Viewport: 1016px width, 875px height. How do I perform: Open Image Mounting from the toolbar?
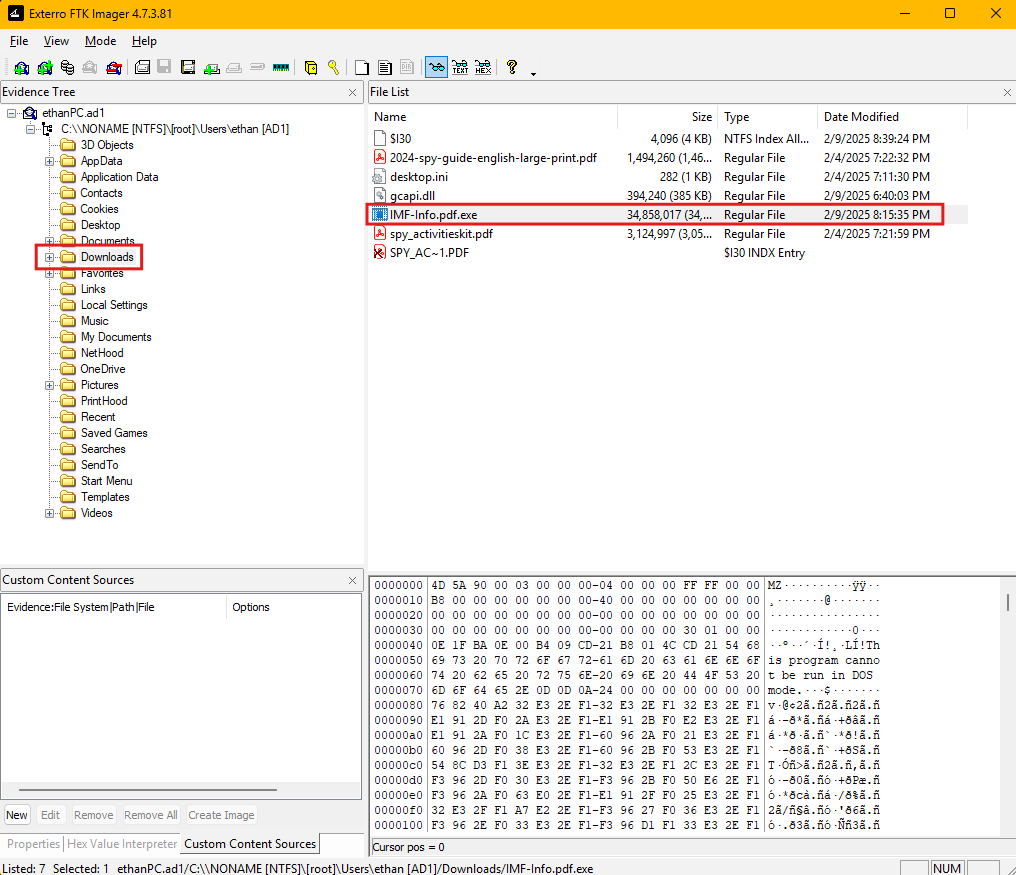[x=67, y=68]
